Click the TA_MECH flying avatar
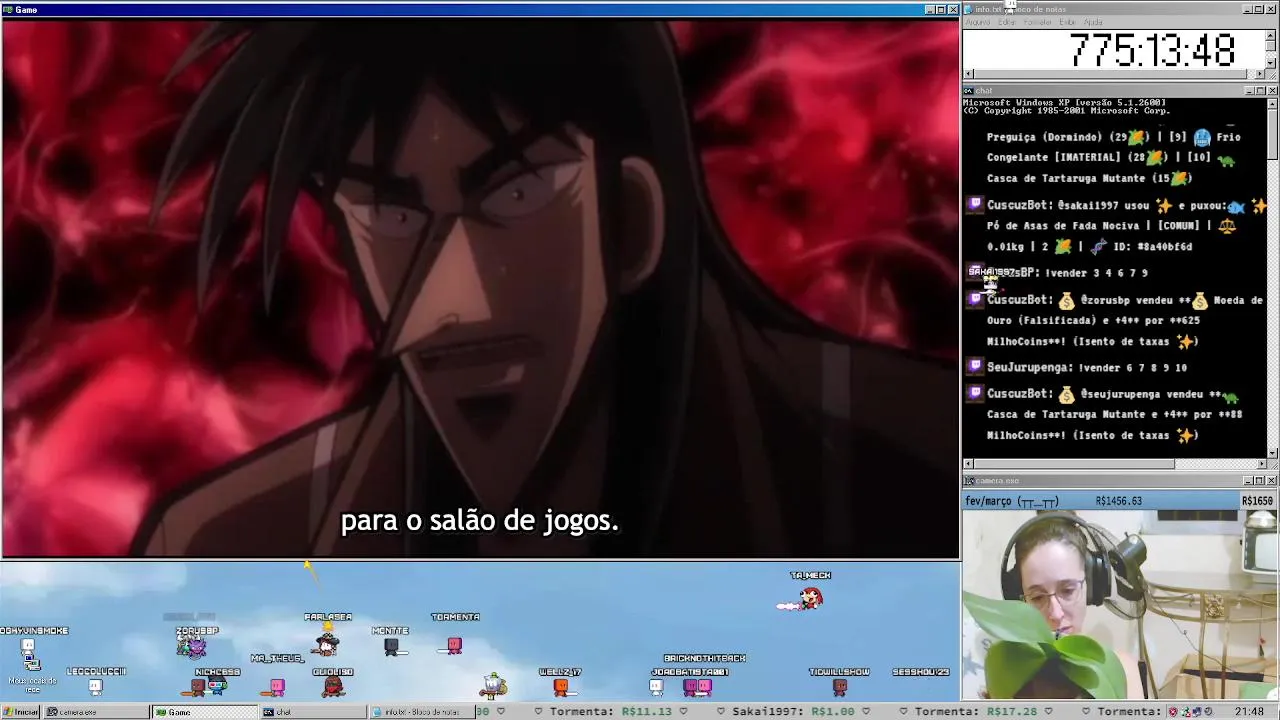 (801, 598)
